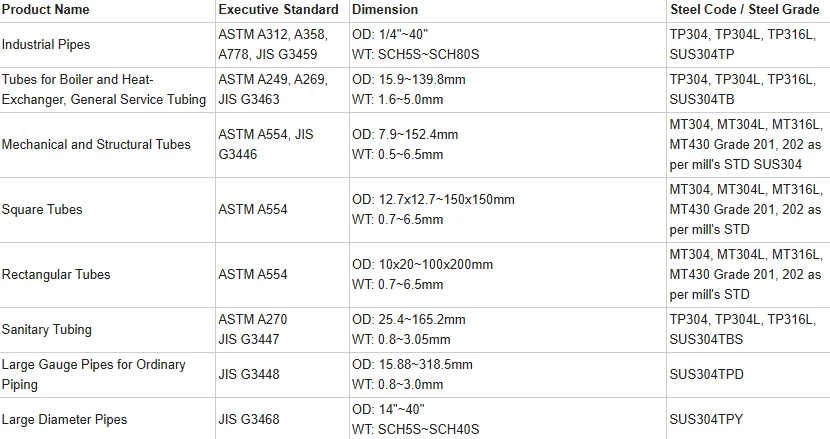Click the OD: 10x20~100x200mm dimension text
830x439 pixels.
coord(422,265)
